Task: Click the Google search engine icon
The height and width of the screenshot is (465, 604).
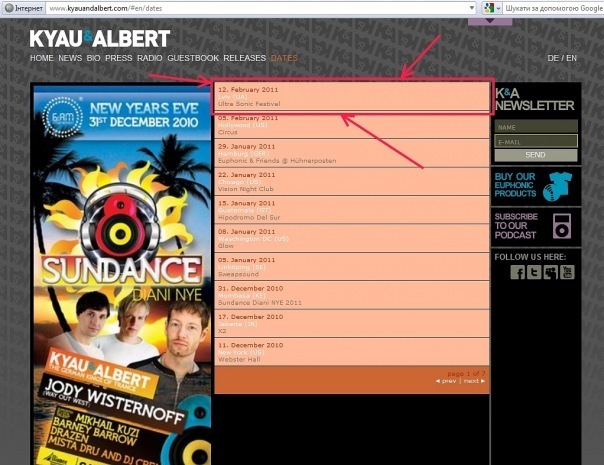Action: click(489, 7)
